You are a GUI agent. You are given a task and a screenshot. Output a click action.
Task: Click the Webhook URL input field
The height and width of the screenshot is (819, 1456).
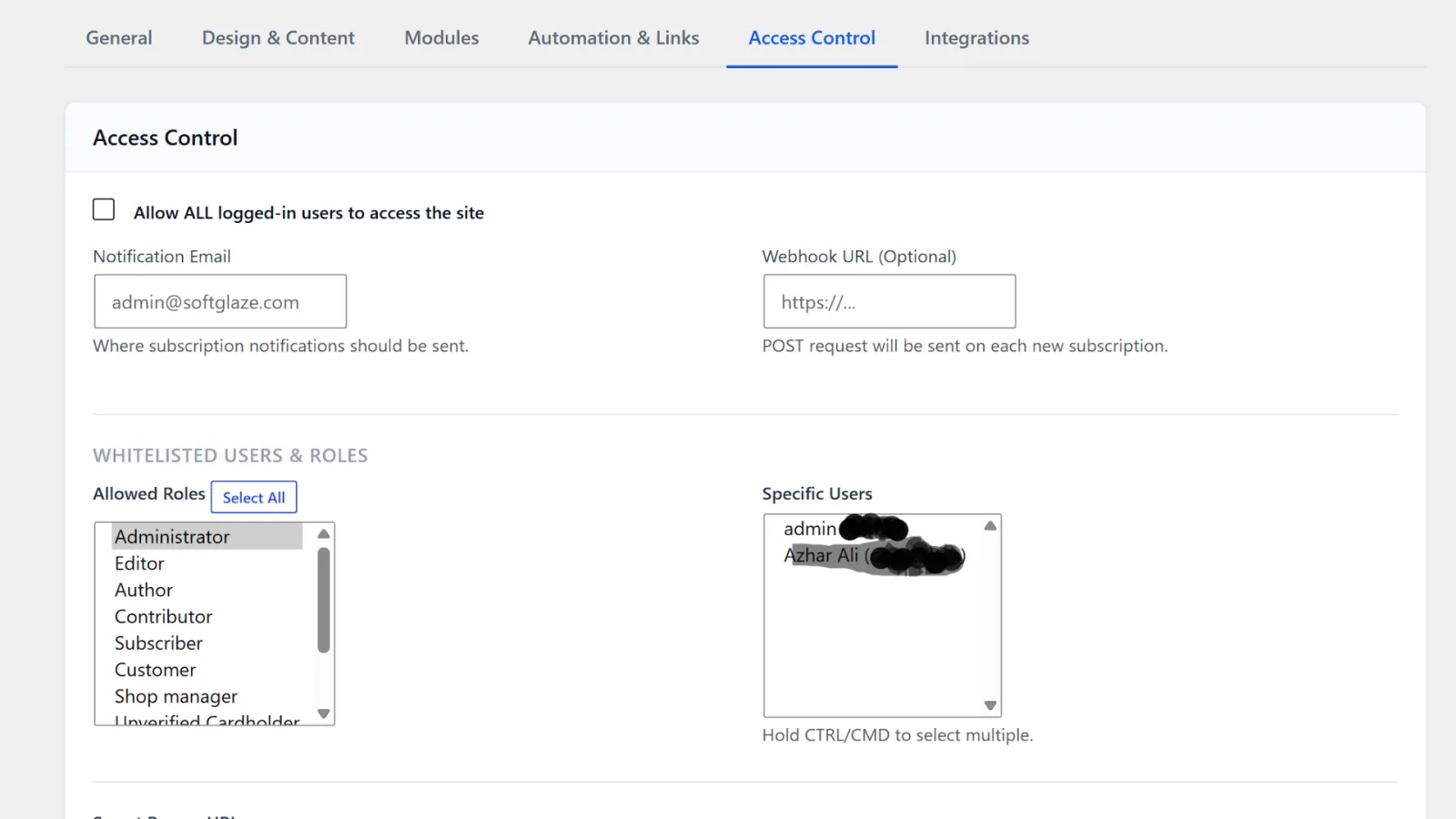pos(889,301)
